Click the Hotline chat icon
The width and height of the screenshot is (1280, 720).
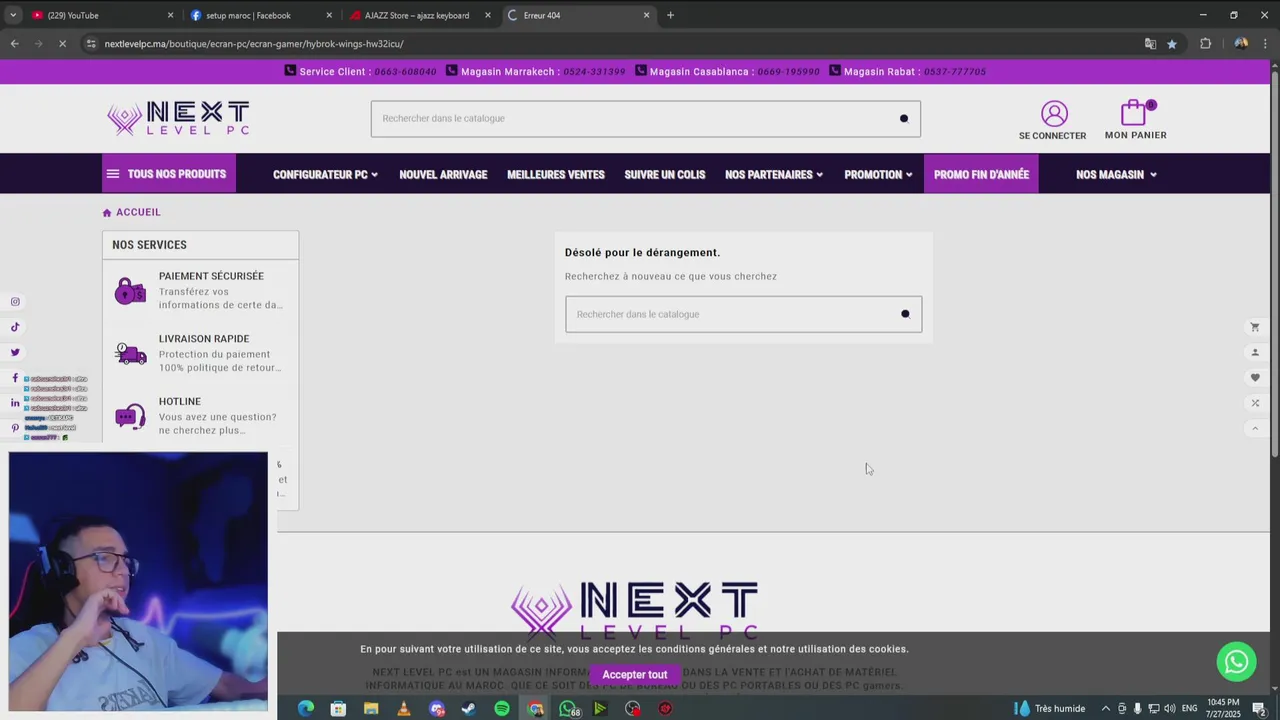pyautogui.click(x=130, y=416)
